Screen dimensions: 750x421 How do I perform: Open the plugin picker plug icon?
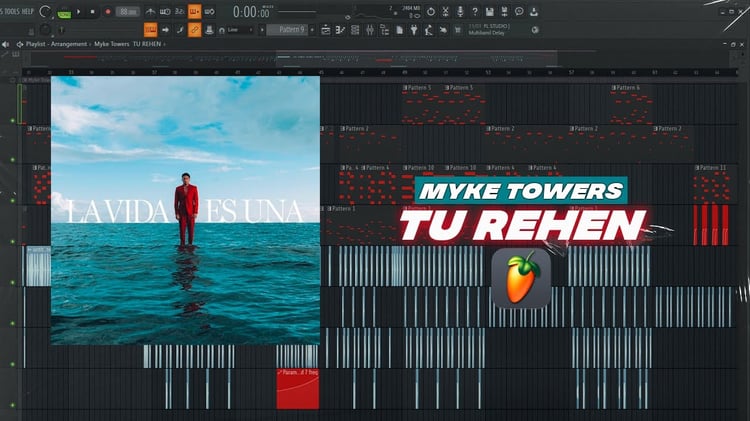[x=414, y=30]
